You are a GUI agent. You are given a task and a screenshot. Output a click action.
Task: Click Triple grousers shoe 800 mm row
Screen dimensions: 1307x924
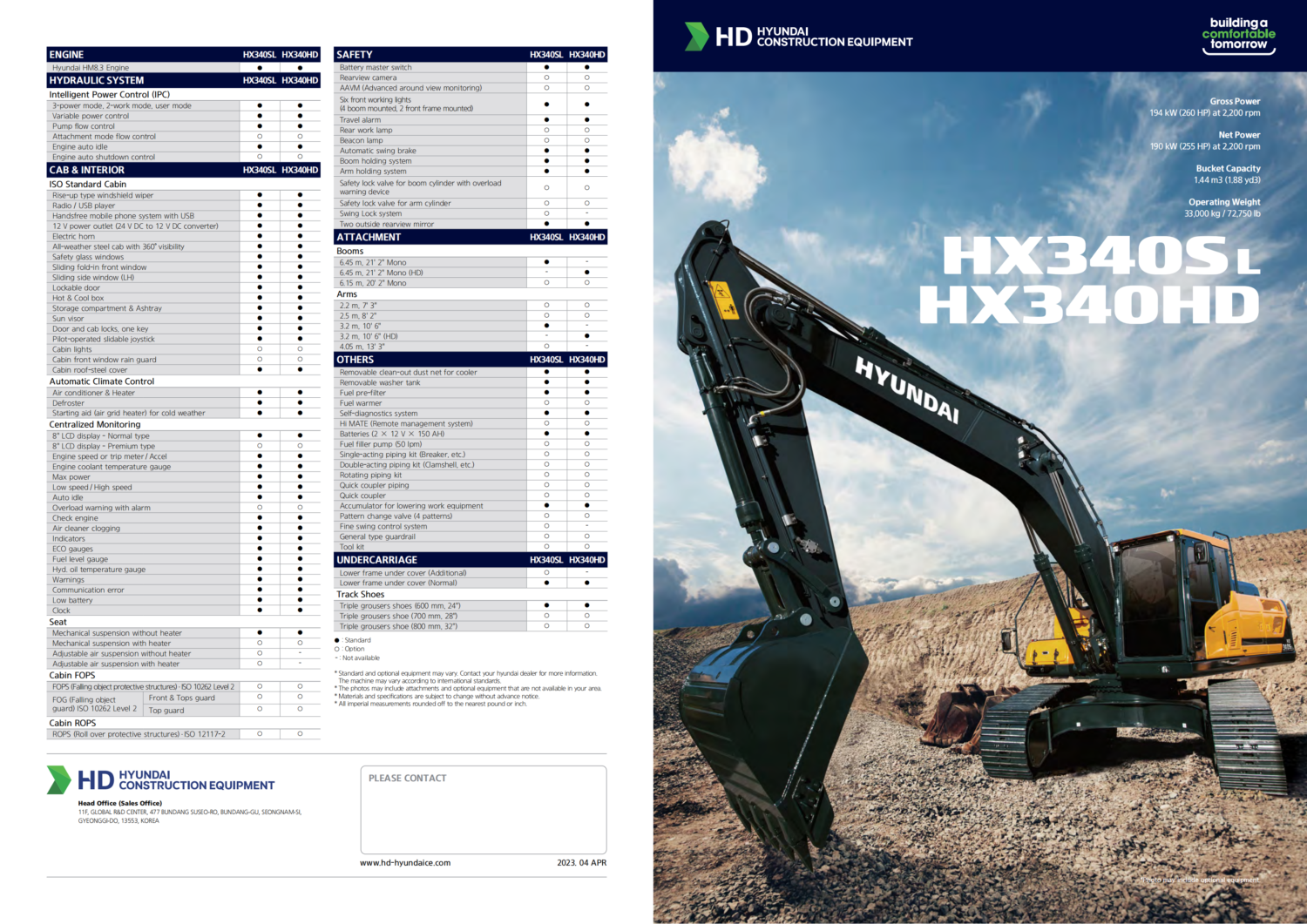(471, 626)
